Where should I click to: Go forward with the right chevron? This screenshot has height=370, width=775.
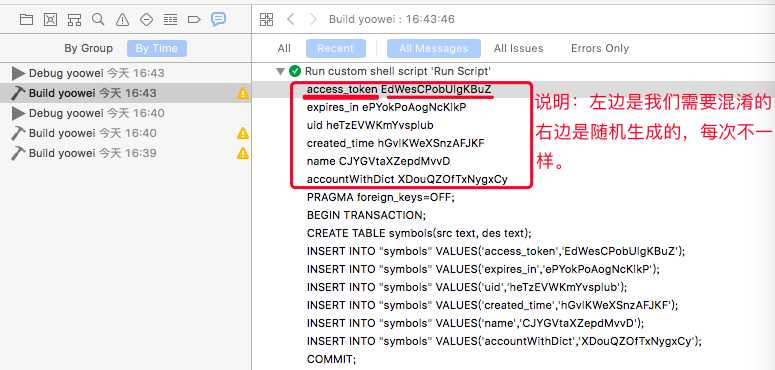[312, 19]
